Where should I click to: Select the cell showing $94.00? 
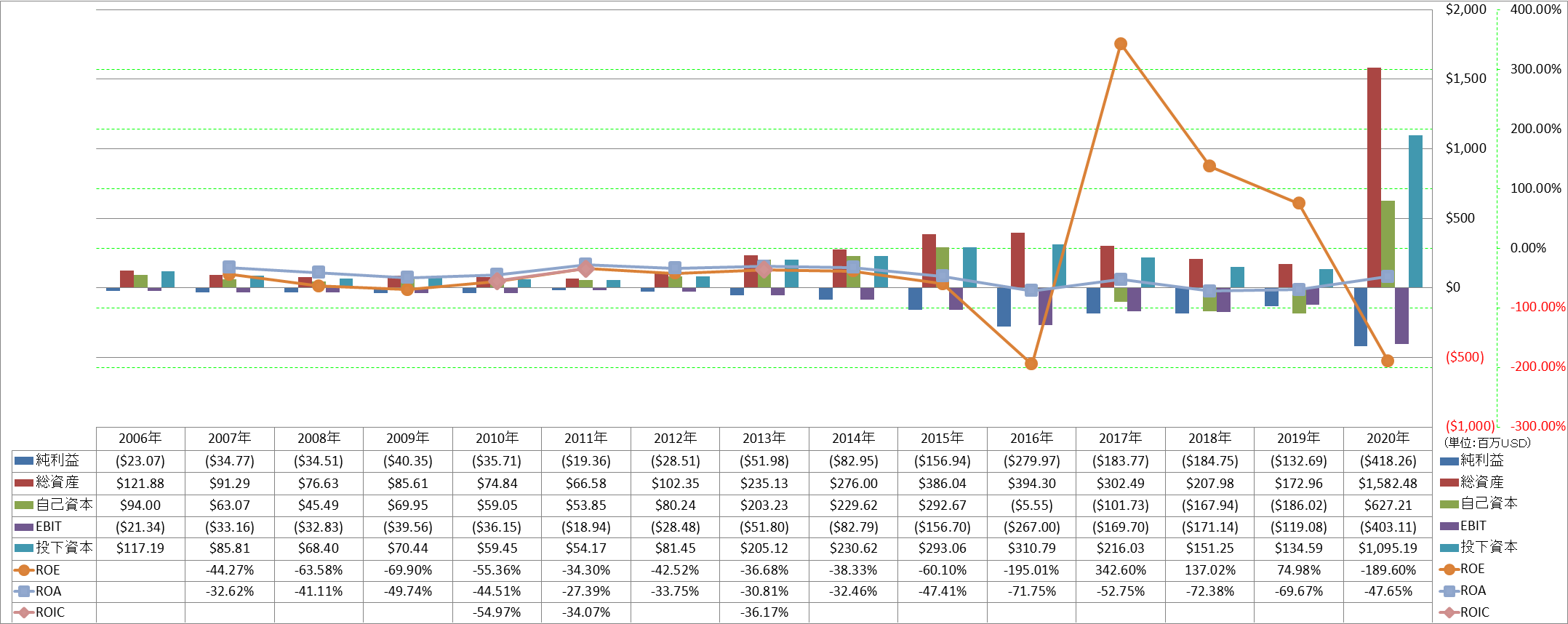(x=140, y=505)
